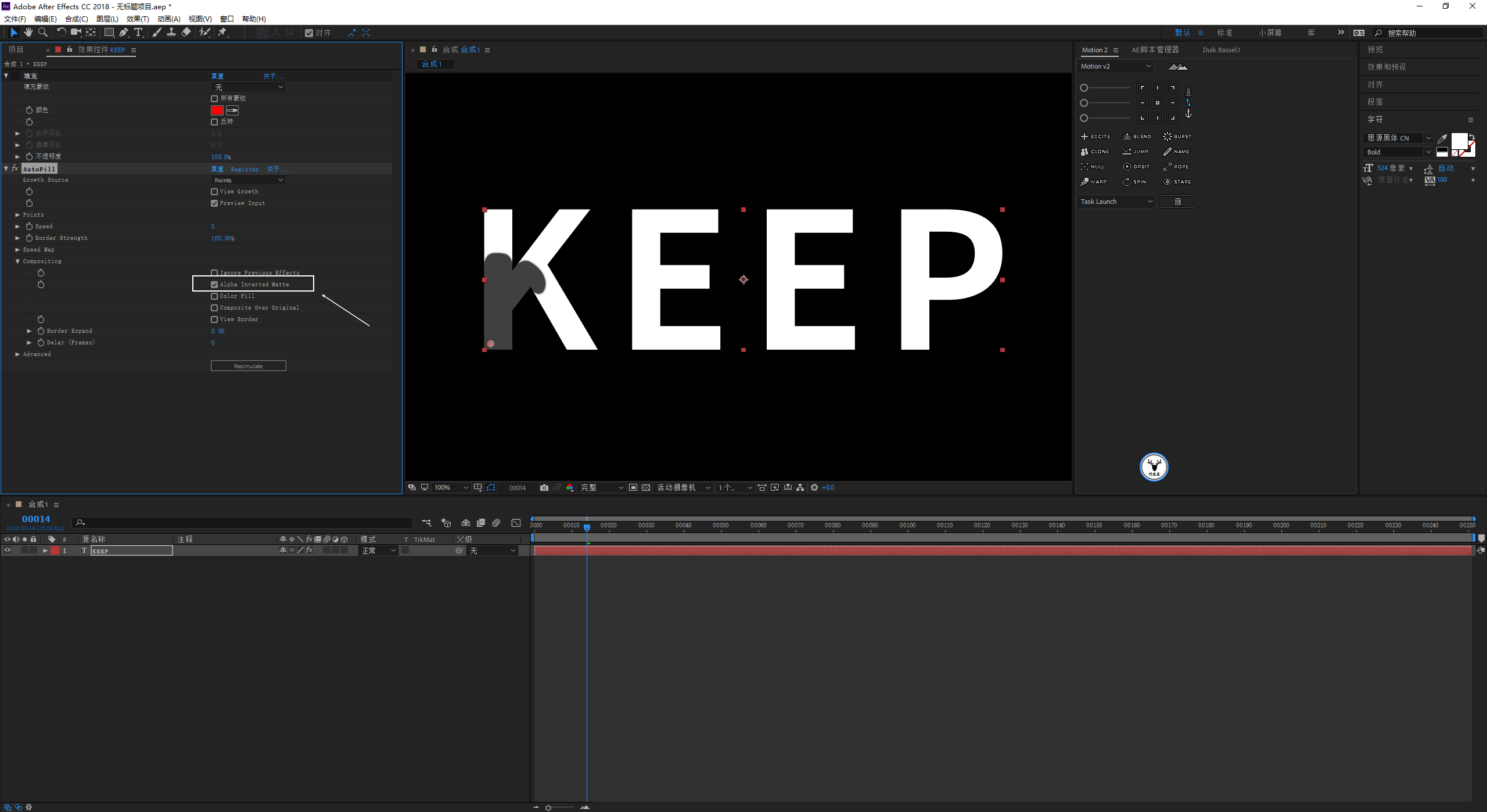
Task: Select the Zoom tool in toolbar
Action: 42,33
